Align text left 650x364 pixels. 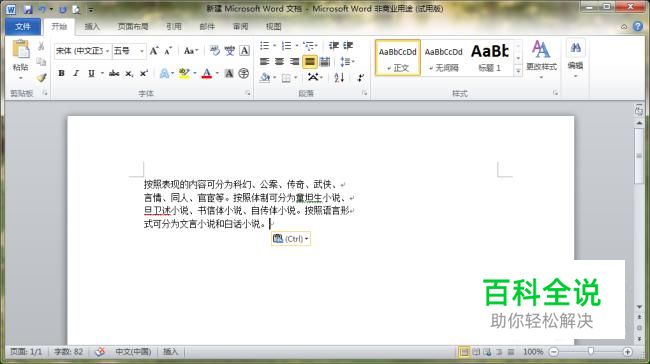point(264,62)
